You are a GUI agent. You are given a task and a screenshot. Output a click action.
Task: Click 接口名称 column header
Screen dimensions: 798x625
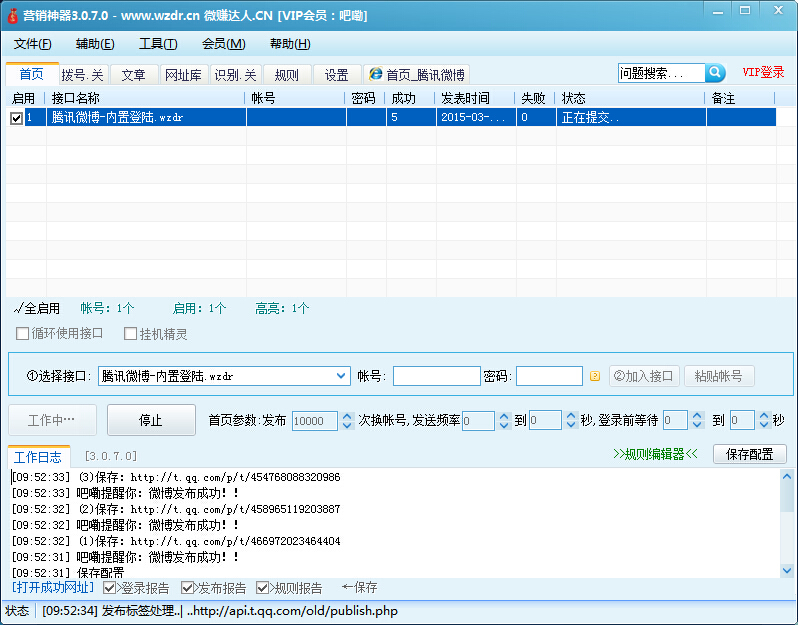pos(145,98)
